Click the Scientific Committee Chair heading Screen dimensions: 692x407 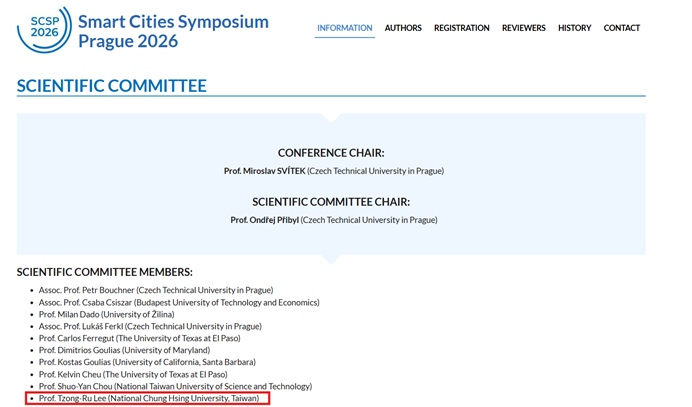coord(330,201)
